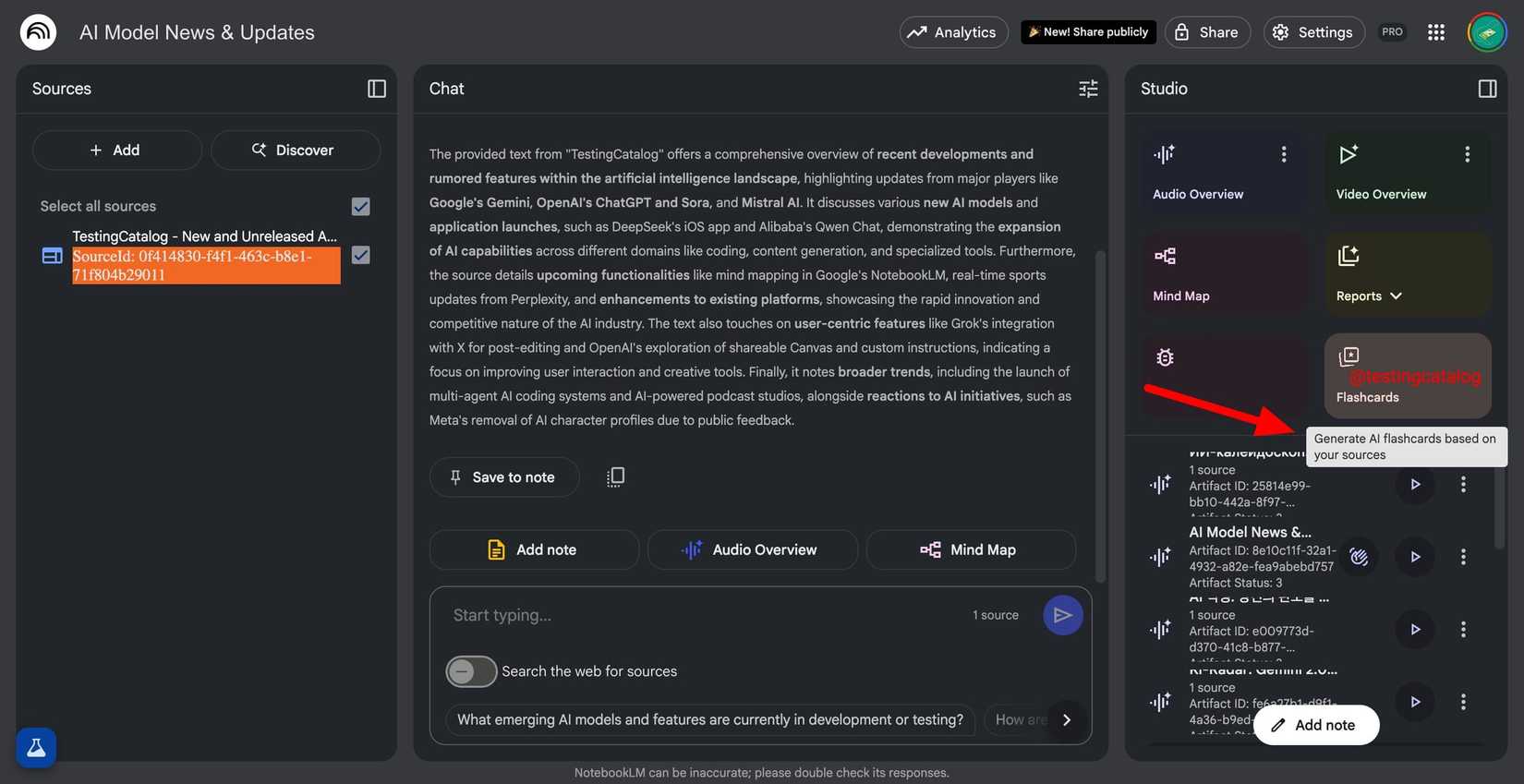Save the response to a note
The image size is (1524, 784).
(503, 476)
